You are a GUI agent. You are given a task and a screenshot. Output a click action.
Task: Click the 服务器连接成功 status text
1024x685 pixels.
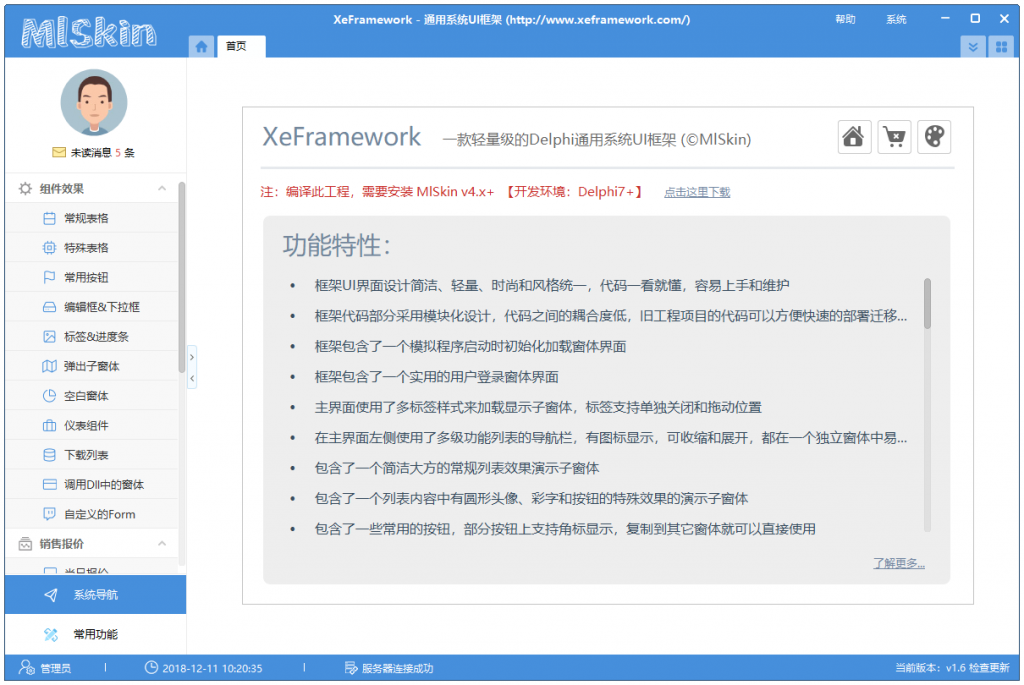point(397,668)
